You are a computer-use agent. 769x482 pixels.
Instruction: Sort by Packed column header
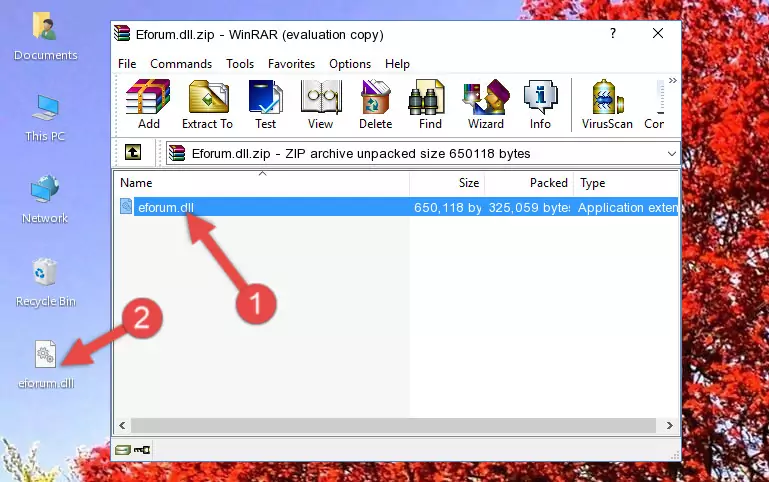click(x=529, y=183)
